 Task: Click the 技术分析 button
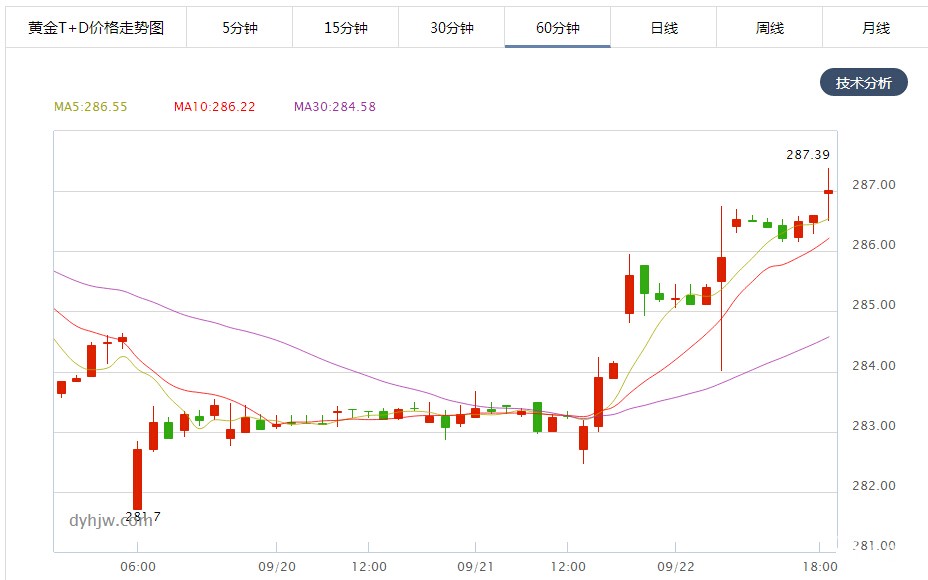[864, 83]
